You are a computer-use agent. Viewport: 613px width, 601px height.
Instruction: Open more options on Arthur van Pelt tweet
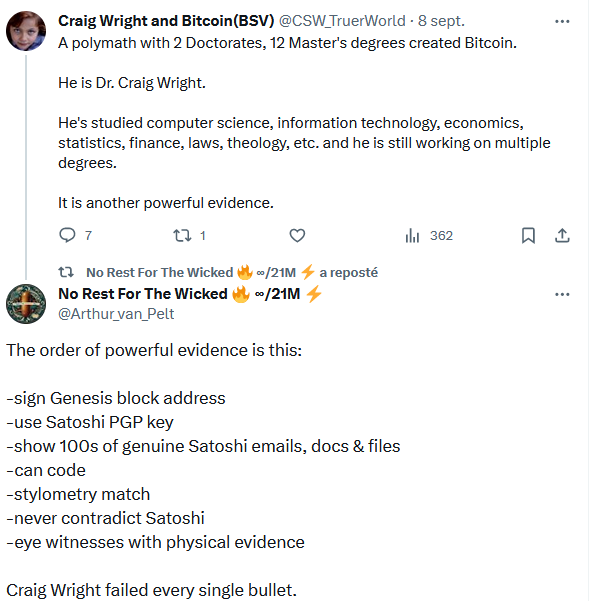pyautogui.click(x=562, y=294)
